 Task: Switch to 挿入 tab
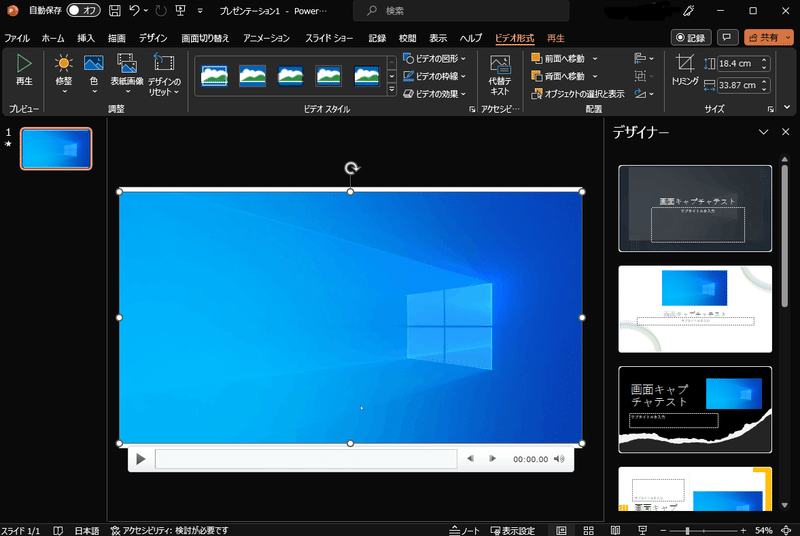click(x=86, y=38)
